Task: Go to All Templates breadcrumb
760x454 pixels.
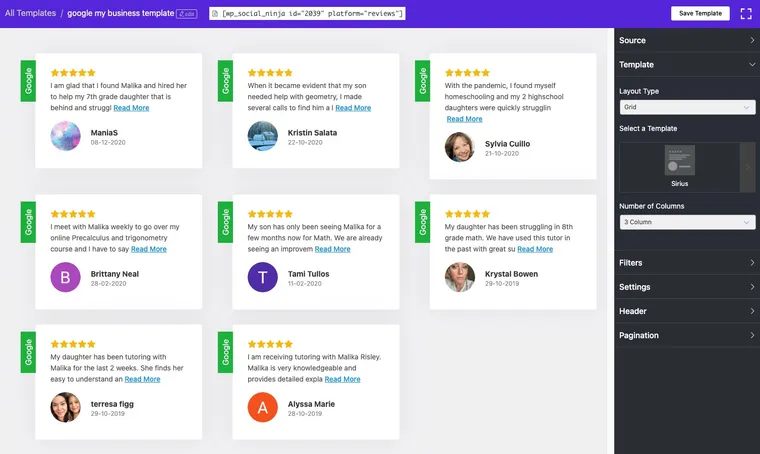Action: pyautogui.click(x=30, y=13)
